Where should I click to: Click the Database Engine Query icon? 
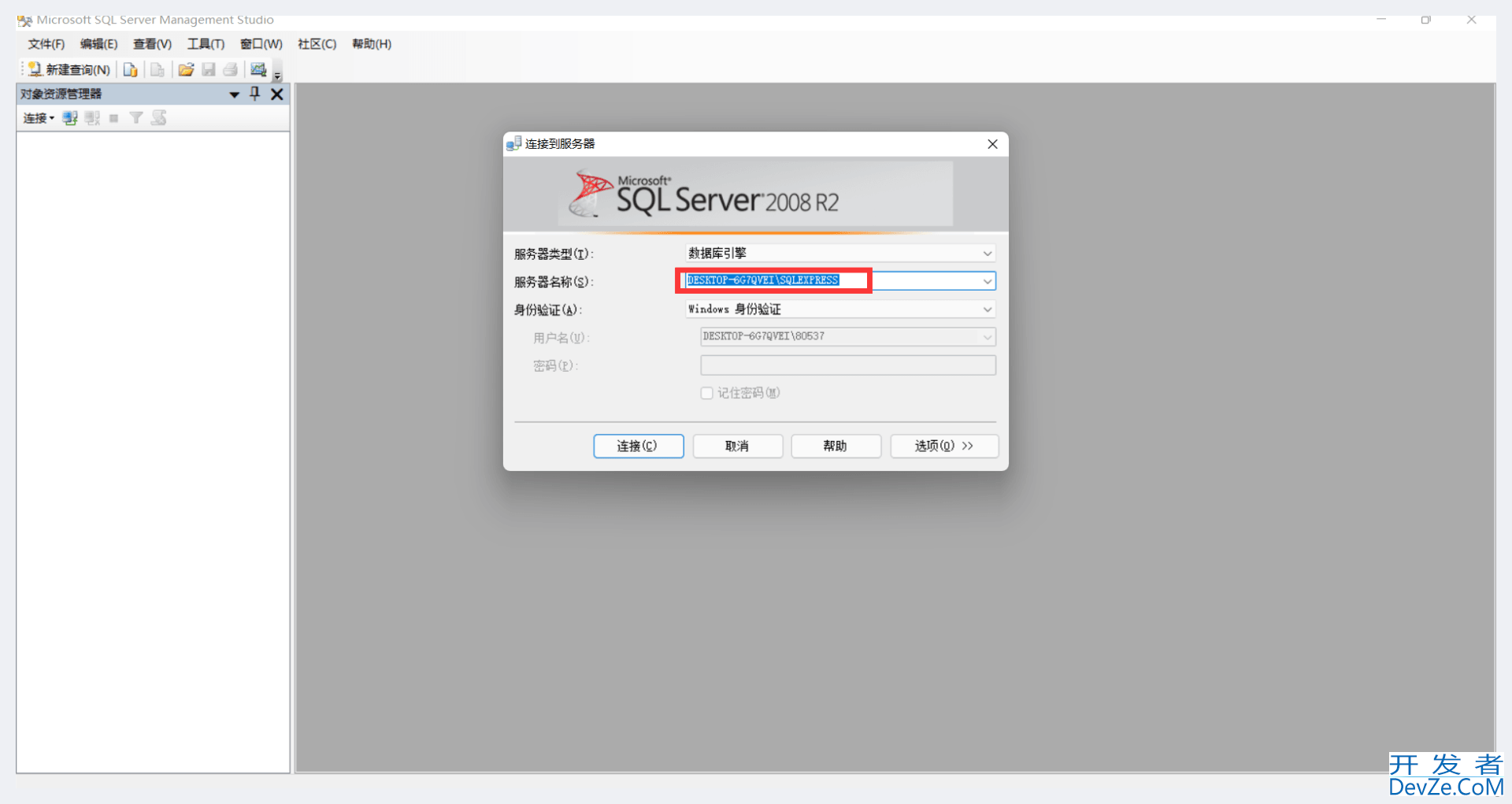tap(131, 70)
